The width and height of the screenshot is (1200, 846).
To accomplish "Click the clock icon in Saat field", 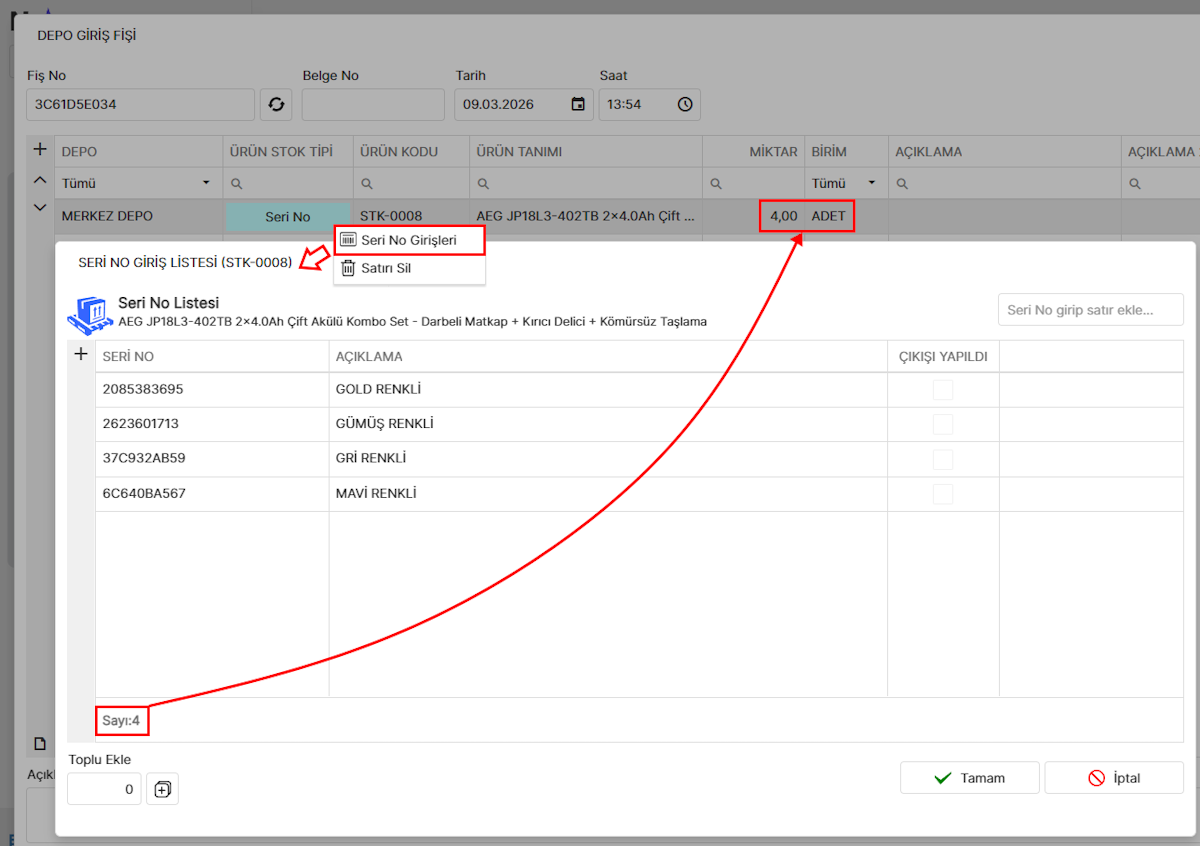I will 685,104.
